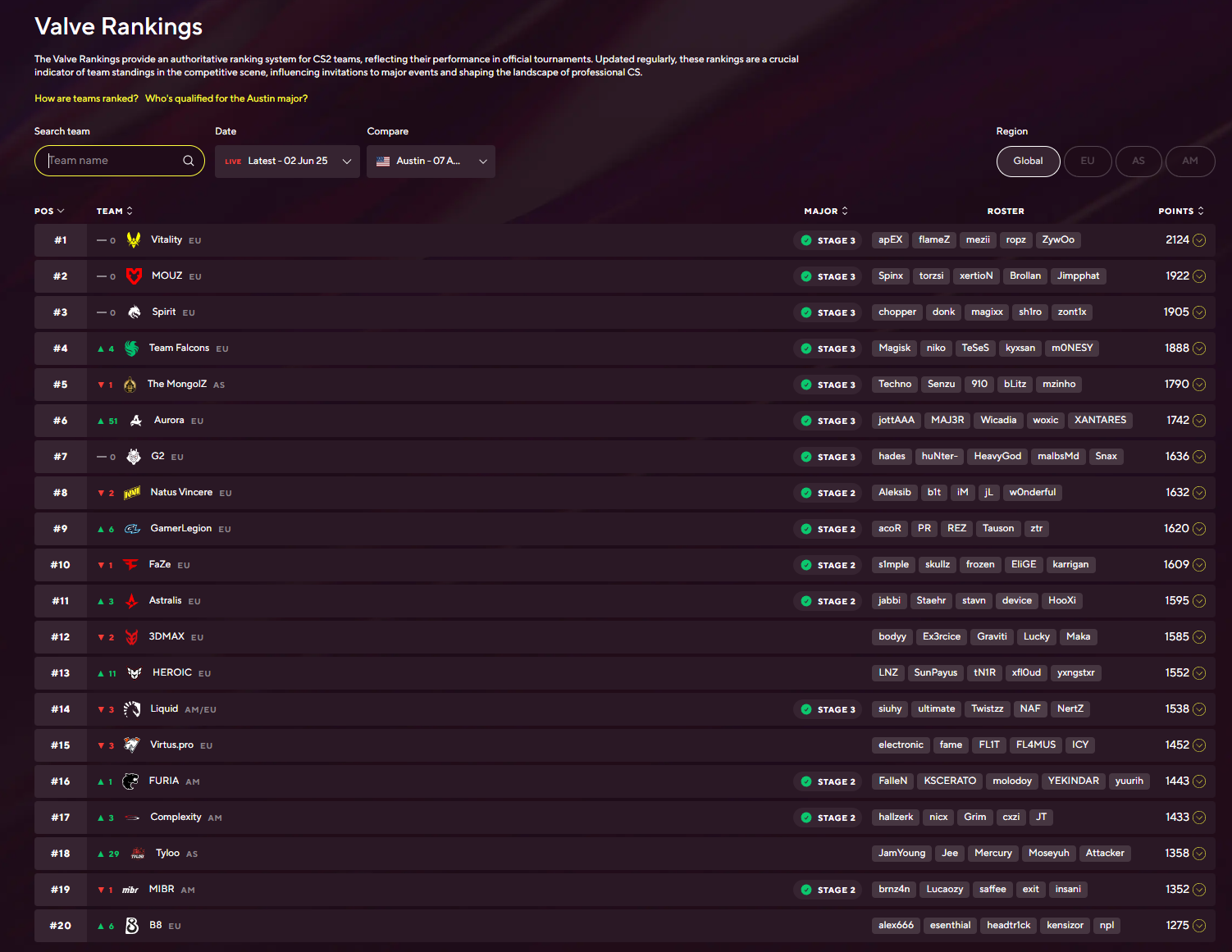Click the Spirit dragon logo
Screen dimensions: 1232x952
(135, 312)
